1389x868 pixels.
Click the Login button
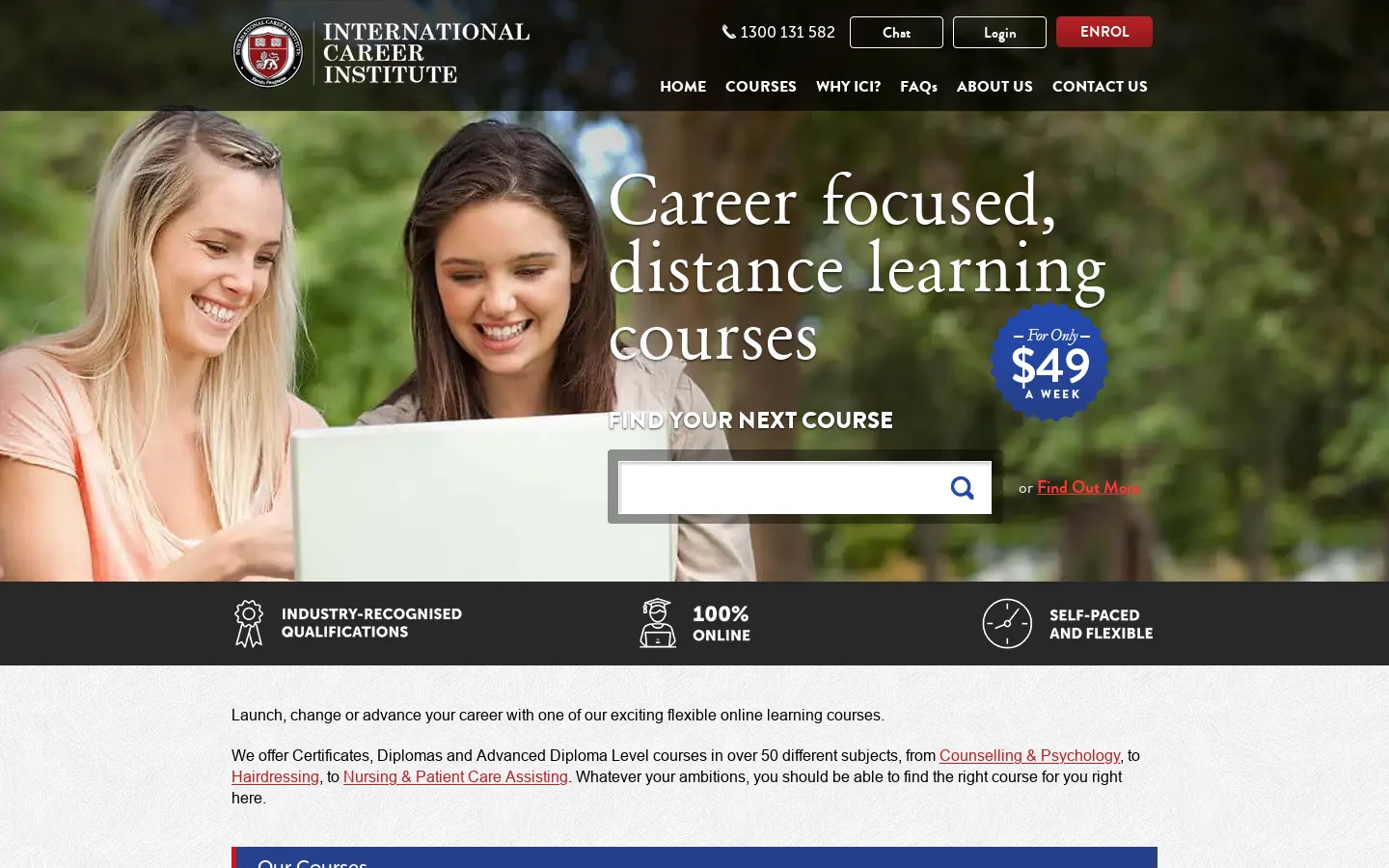tap(999, 32)
